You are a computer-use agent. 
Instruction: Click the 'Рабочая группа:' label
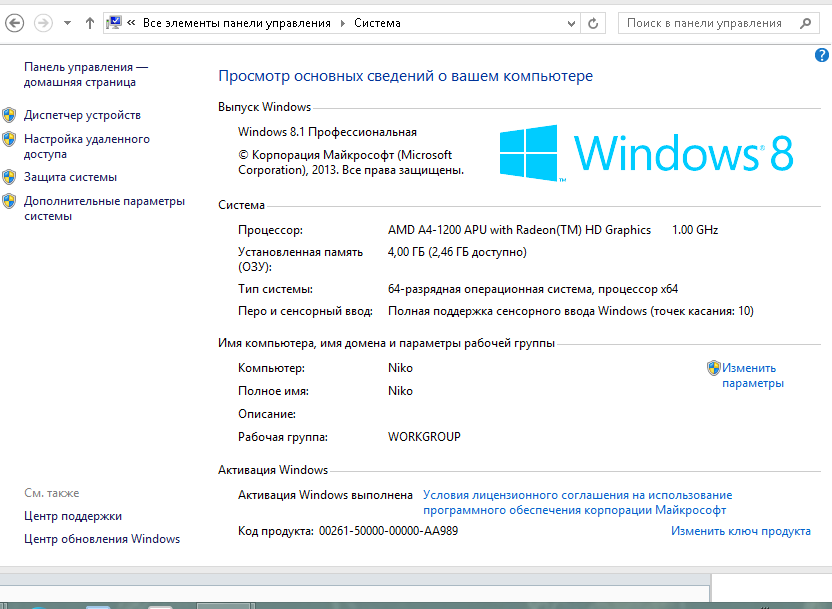(283, 437)
